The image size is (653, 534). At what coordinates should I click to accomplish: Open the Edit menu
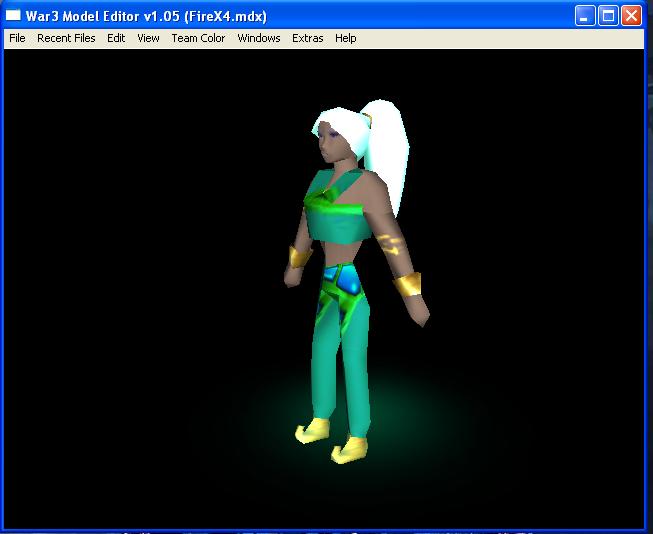[x=116, y=38]
